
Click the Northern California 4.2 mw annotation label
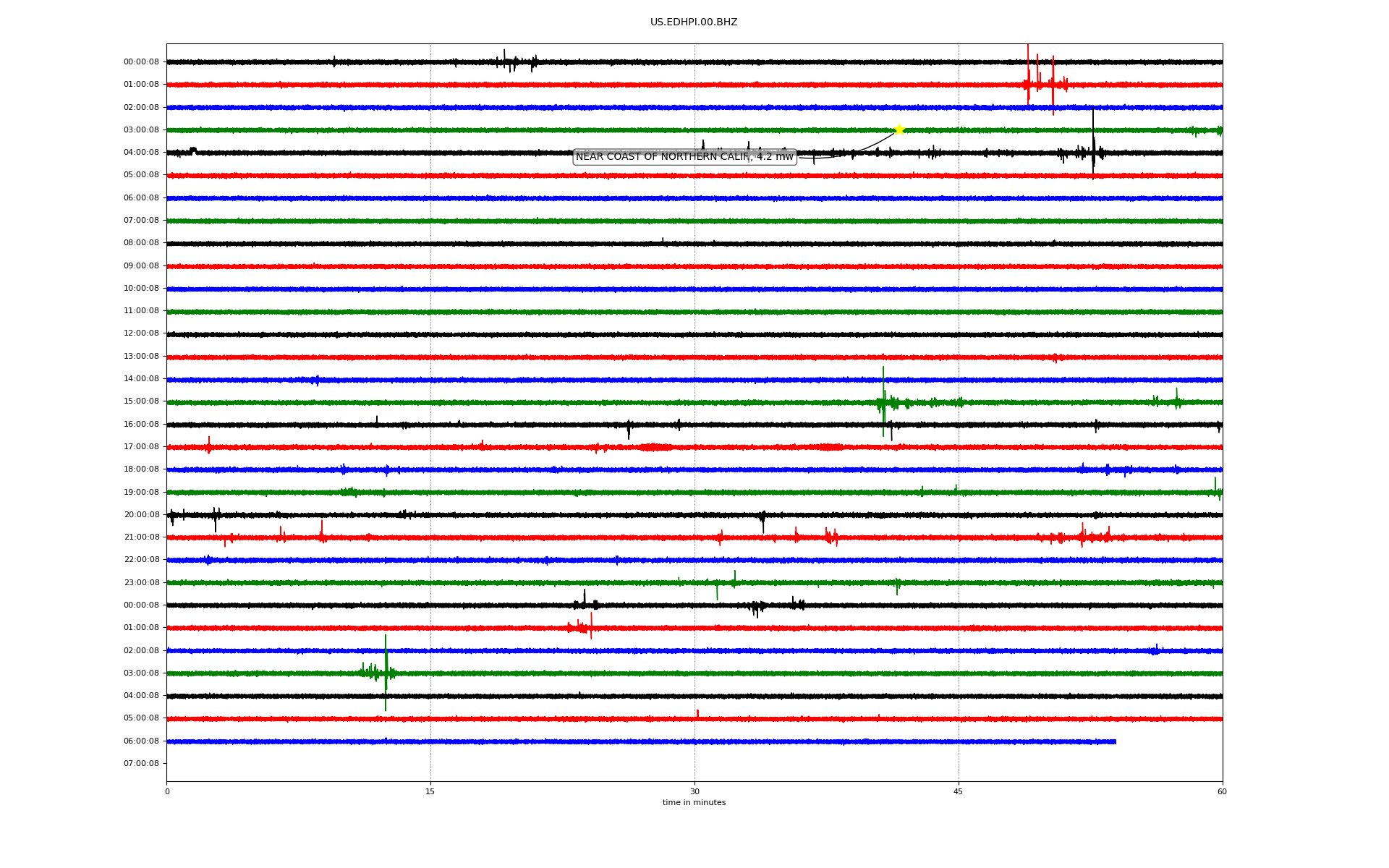[684, 157]
